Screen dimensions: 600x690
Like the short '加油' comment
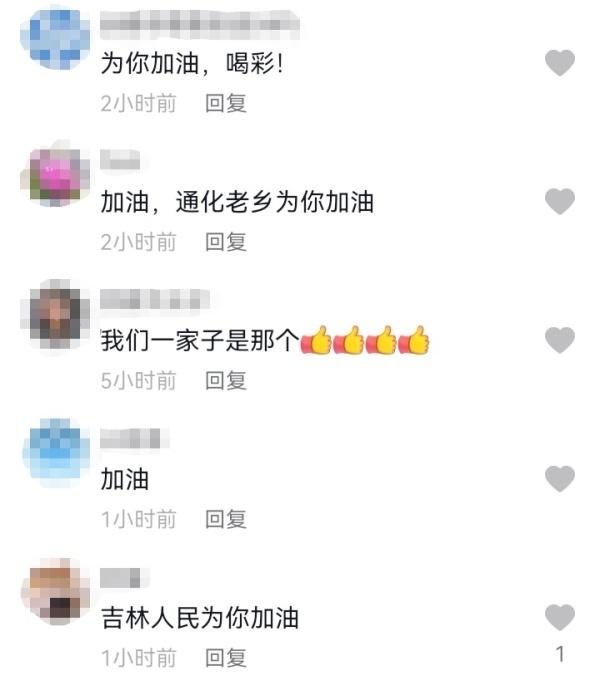point(560,479)
